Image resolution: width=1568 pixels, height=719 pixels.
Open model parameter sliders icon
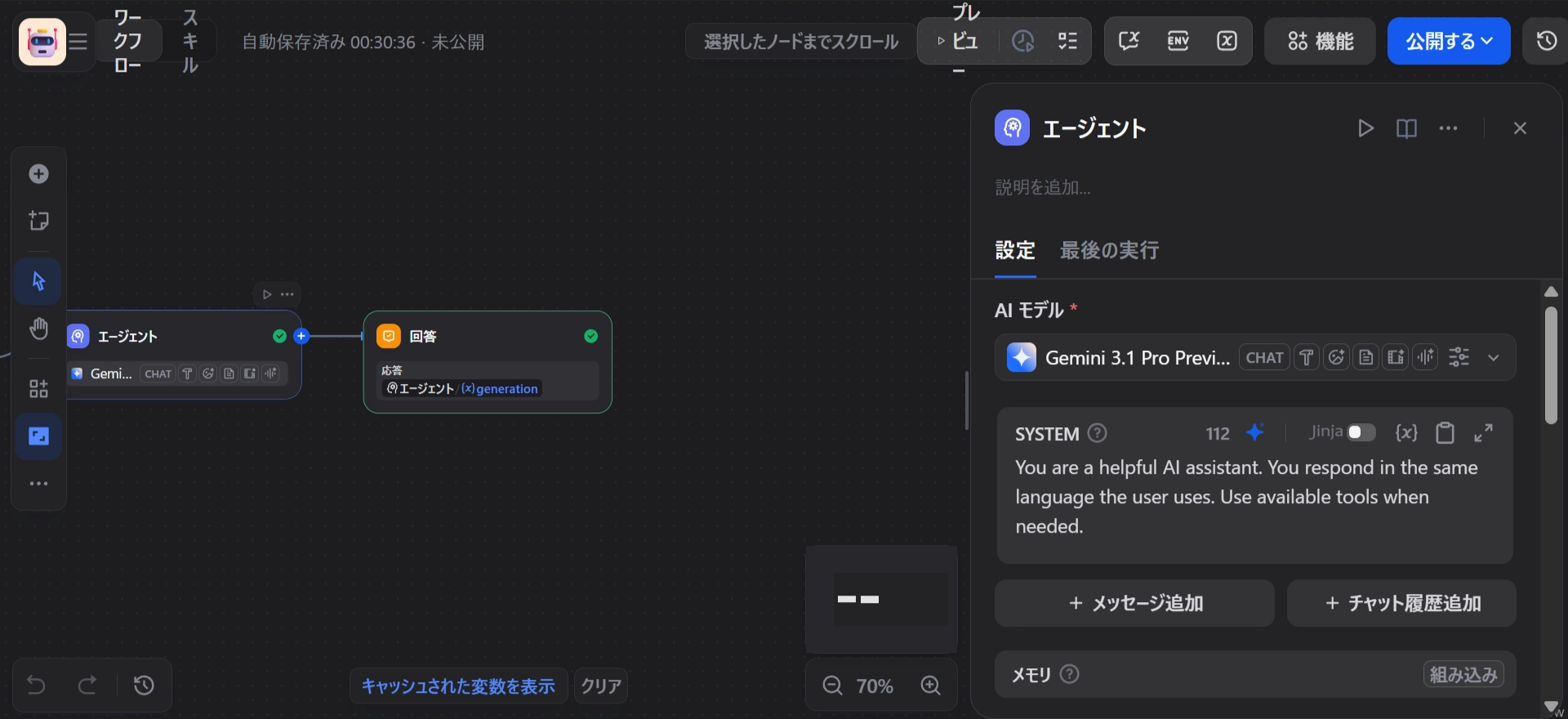pyautogui.click(x=1459, y=357)
